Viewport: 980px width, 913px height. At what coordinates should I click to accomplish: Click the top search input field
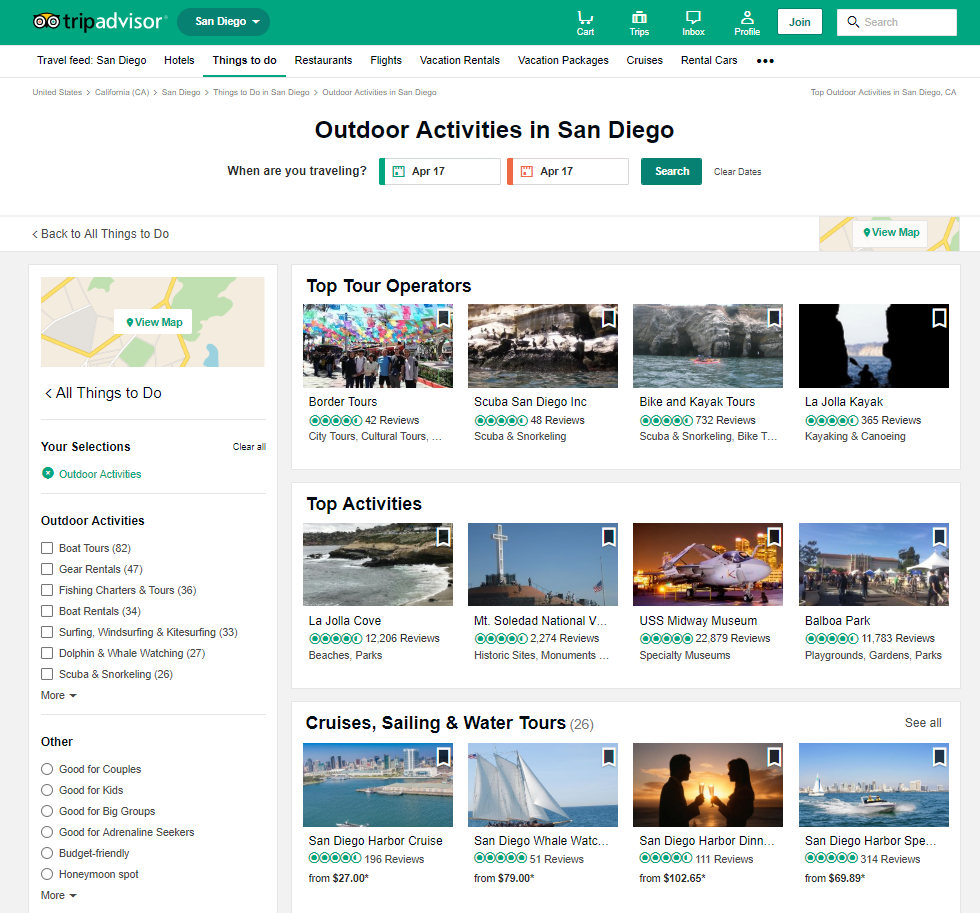click(x=897, y=22)
